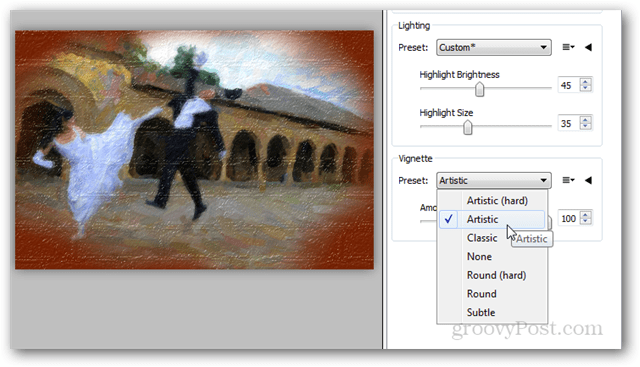Increase the vignette Amount value with the up arrow
The width and height of the screenshot is (640, 367).
pyautogui.click(x=586, y=215)
